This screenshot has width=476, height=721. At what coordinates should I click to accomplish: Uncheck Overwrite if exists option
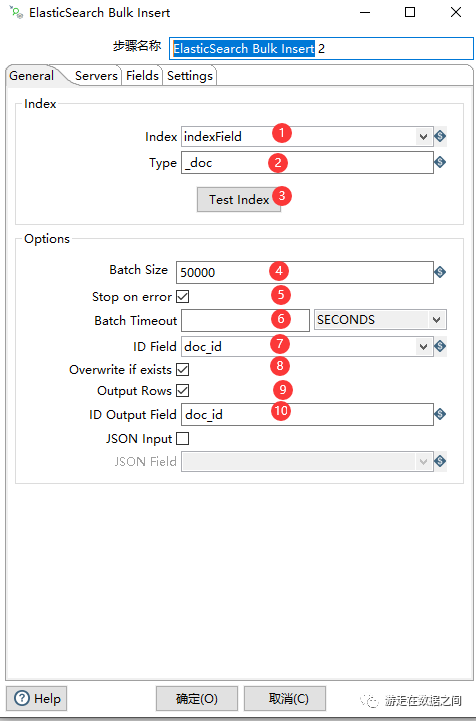183,369
